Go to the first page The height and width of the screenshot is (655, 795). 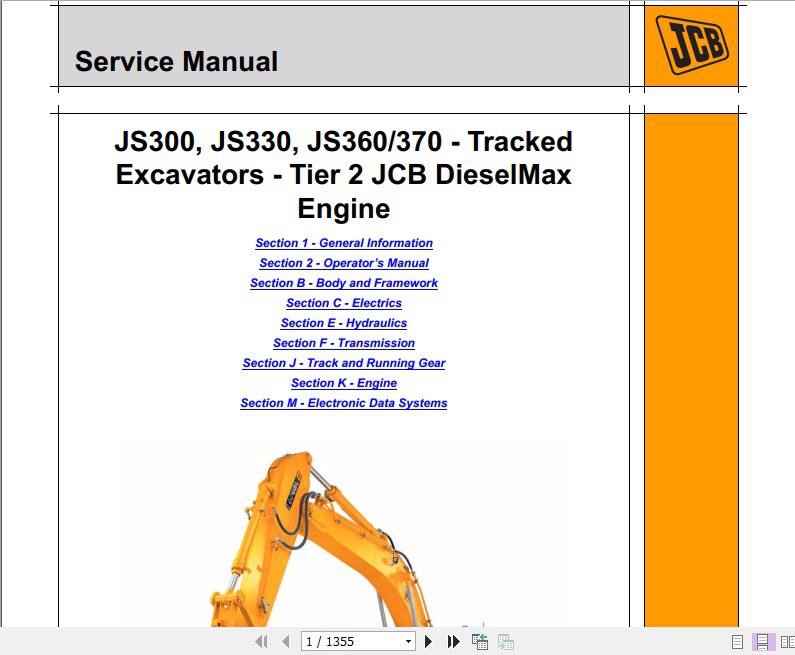[261, 642]
